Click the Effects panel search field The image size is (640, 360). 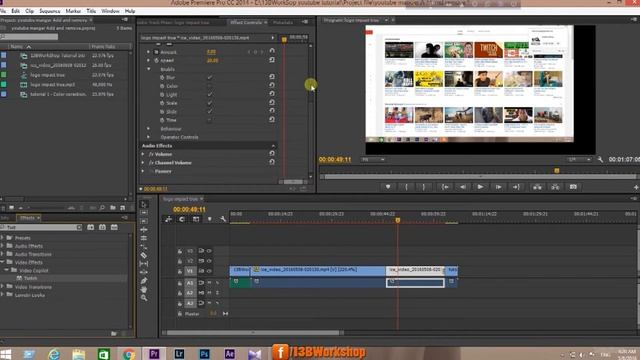point(41,227)
